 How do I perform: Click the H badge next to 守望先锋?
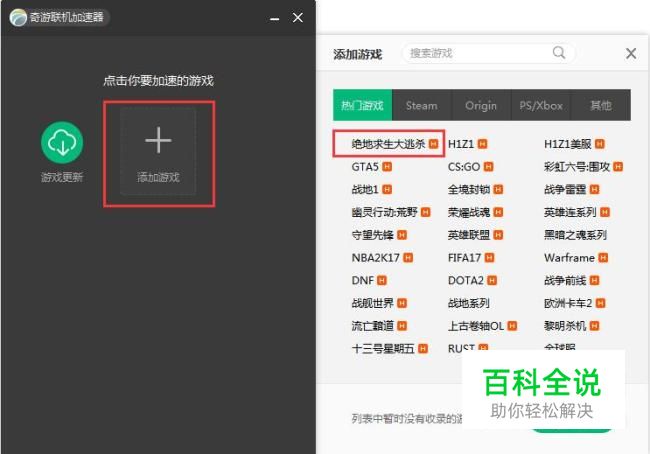pyautogui.click(x=402, y=235)
